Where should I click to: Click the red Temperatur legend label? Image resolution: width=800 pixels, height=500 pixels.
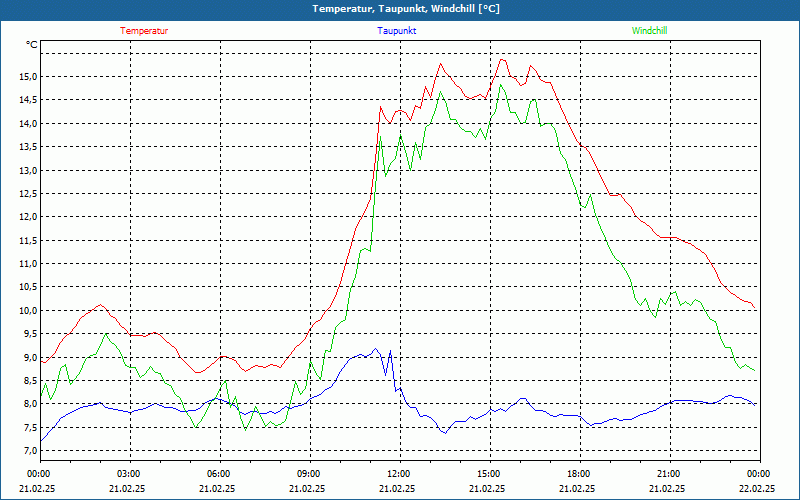[x=144, y=31]
